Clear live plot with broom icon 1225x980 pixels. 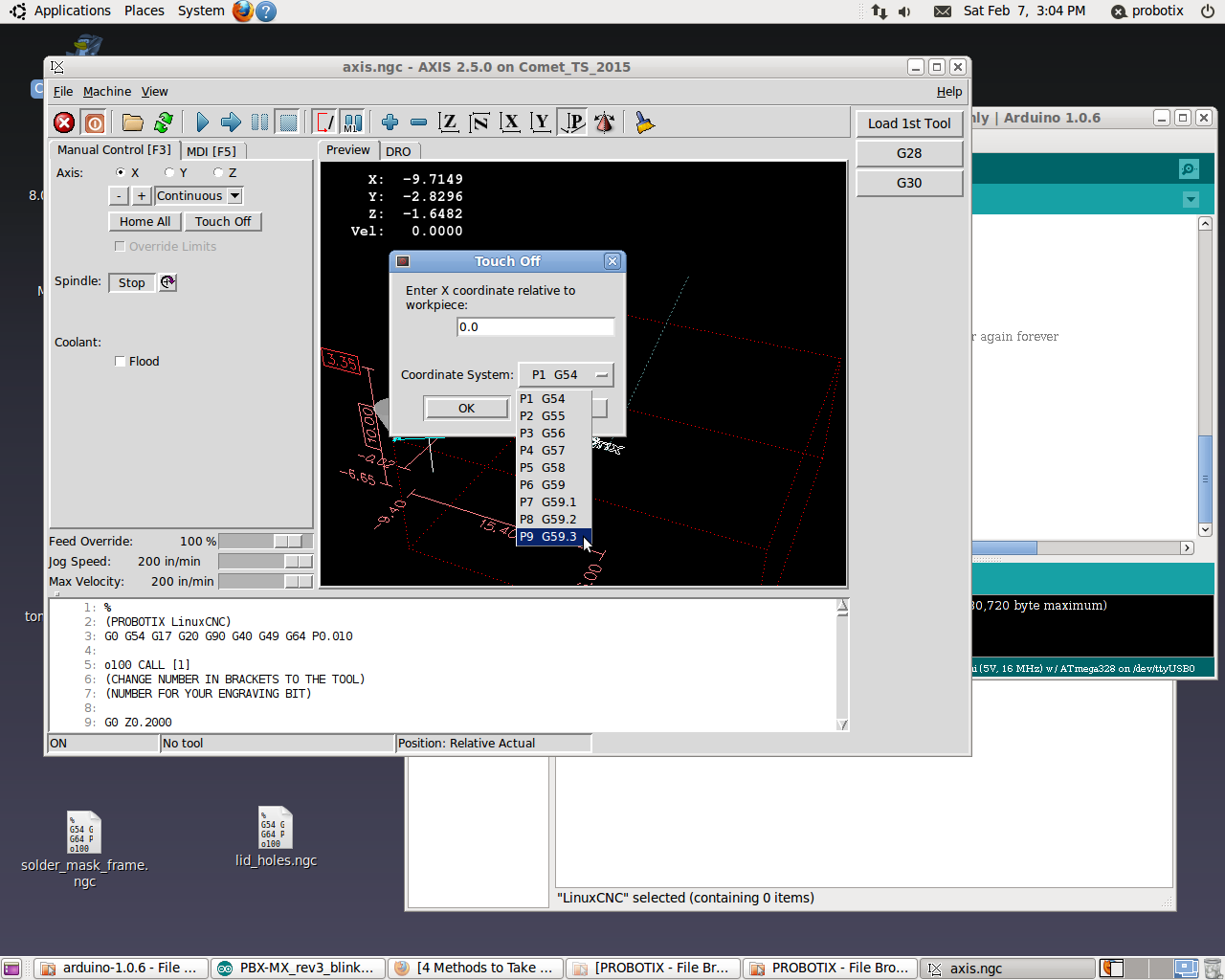coord(644,122)
